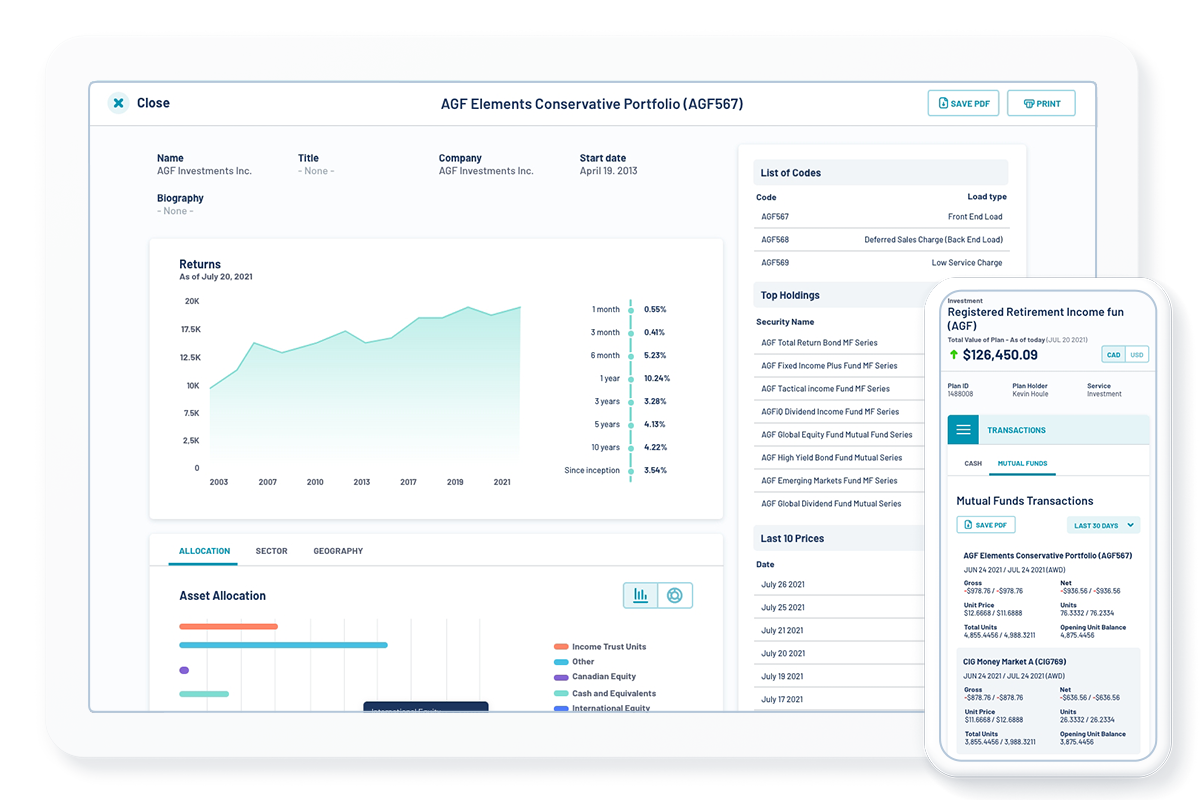Click the 0.41% return value
The image size is (1200, 800).
pos(655,332)
